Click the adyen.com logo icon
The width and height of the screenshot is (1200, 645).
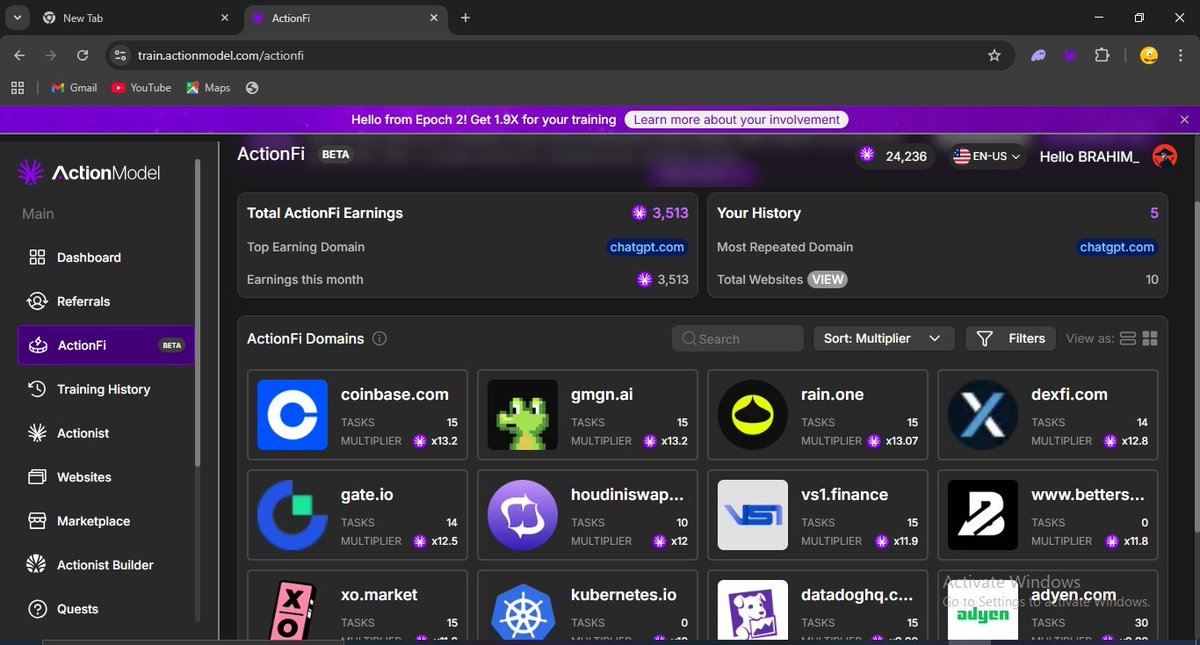(983, 608)
